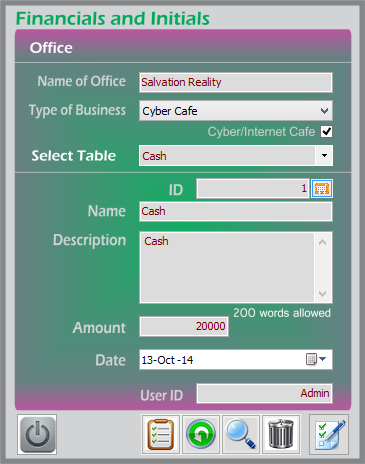365x464 pixels.
Task: Click the Cyber/Internet Cafe label text
Action: [x=261, y=132]
